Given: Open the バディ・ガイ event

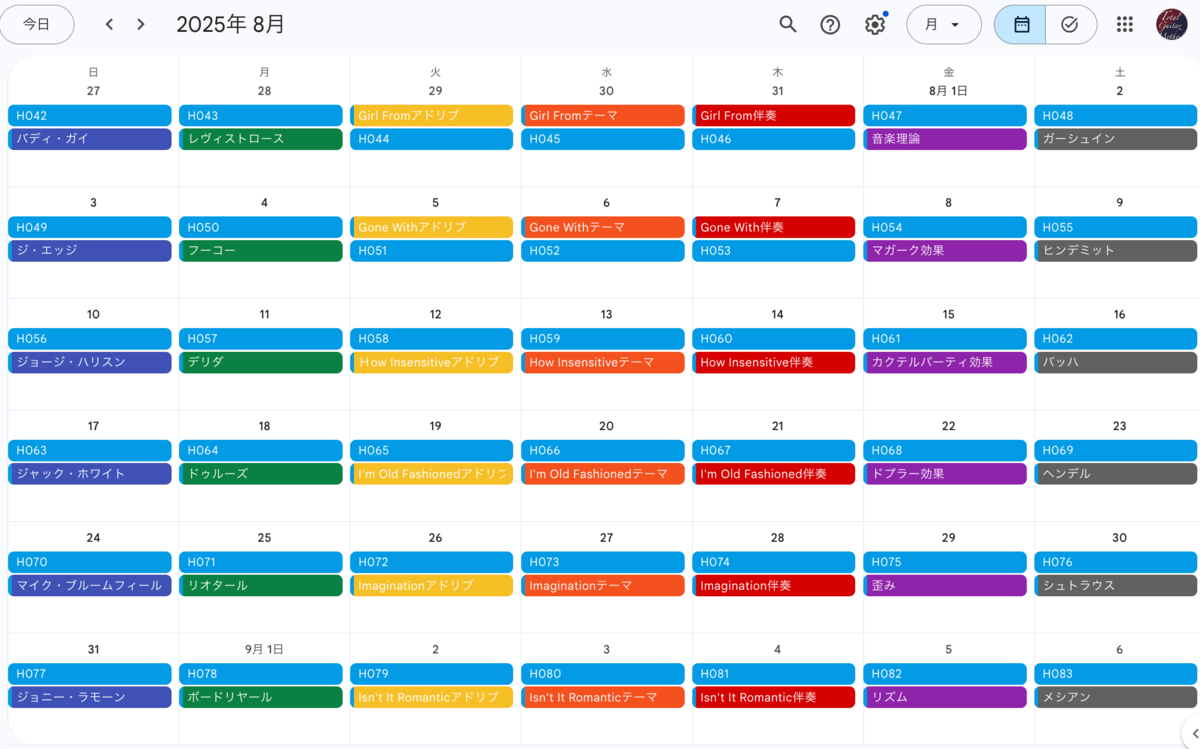Looking at the screenshot, I should coord(90,139).
